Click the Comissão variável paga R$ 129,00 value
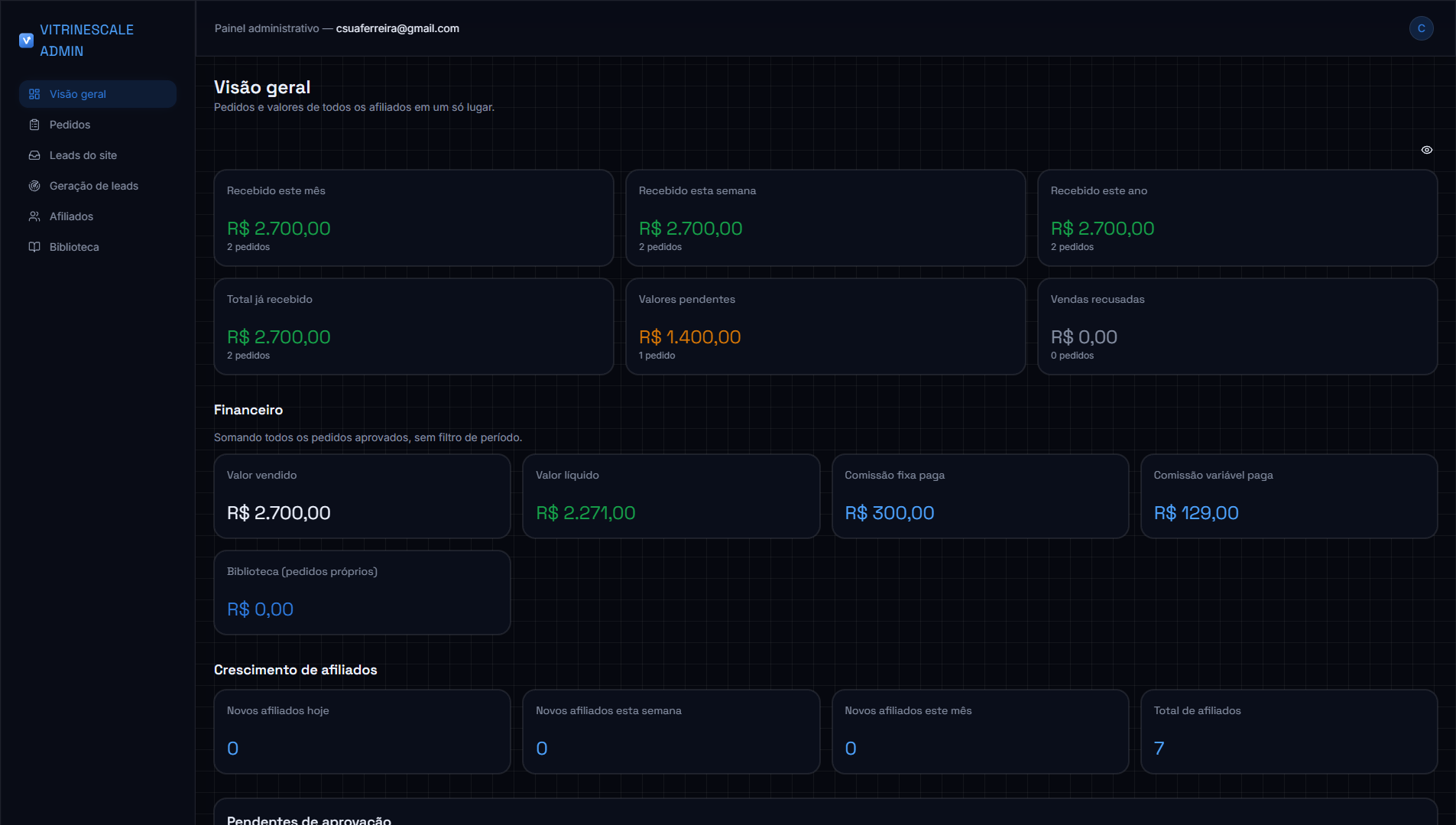The height and width of the screenshot is (825, 1456). (1195, 513)
